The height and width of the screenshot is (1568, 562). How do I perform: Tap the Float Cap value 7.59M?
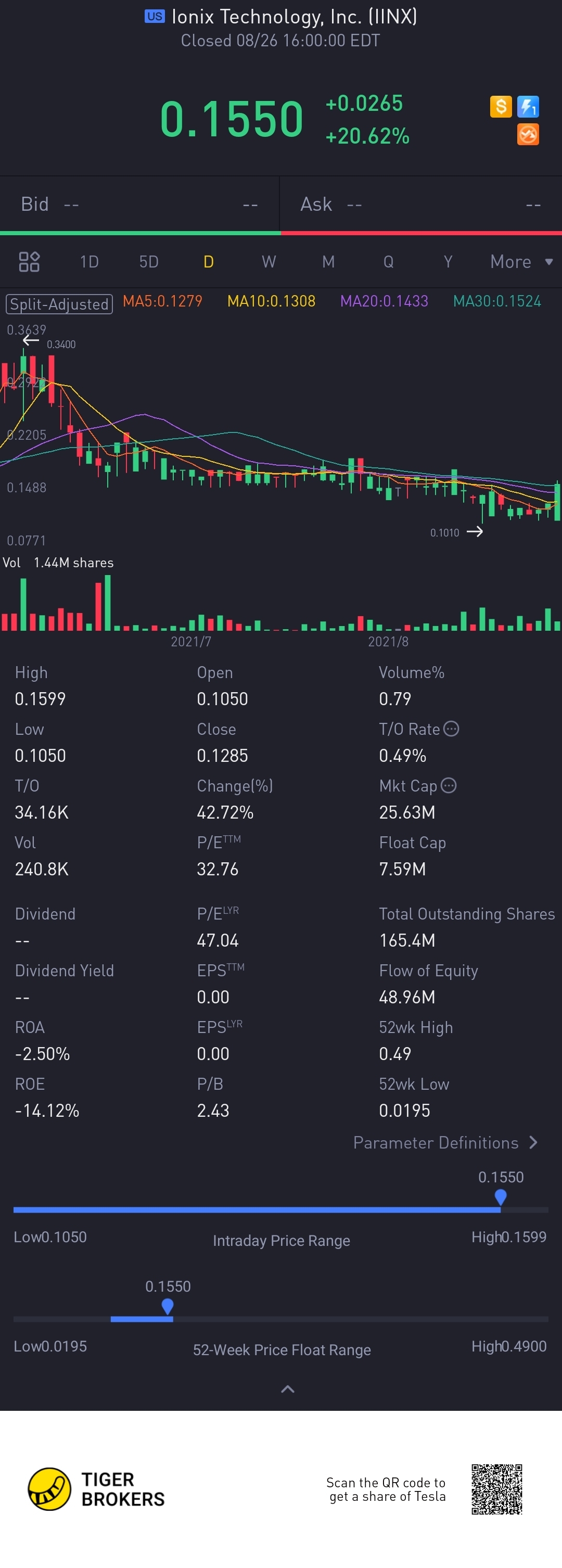point(402,869)
